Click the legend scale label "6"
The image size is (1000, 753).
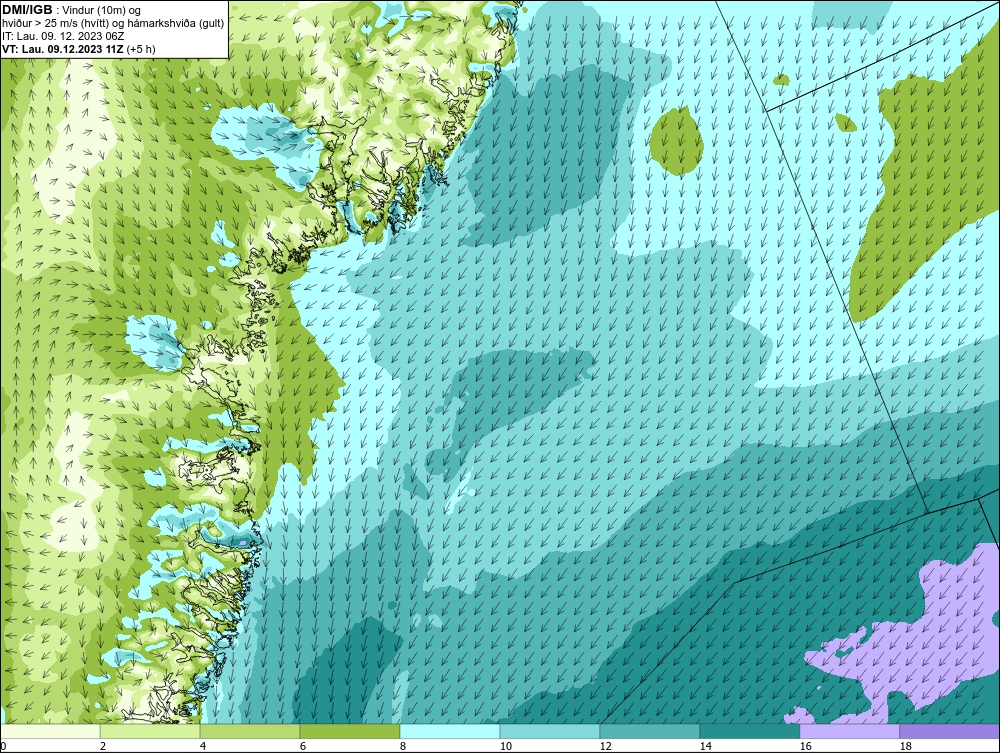coord(302,746)
